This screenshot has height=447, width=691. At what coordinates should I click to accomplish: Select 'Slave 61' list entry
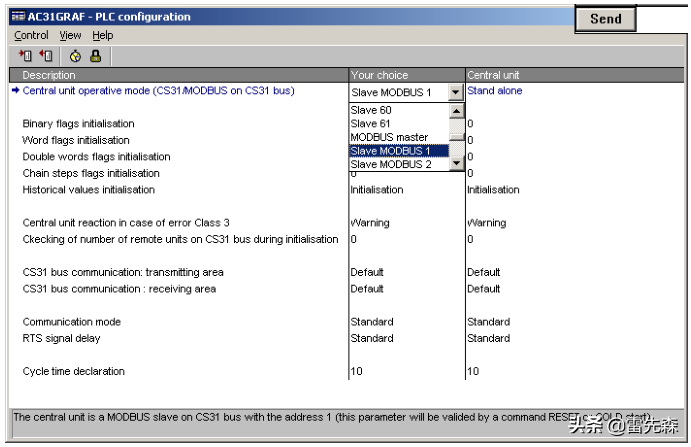pyautogui.click(x=371, y=124)
